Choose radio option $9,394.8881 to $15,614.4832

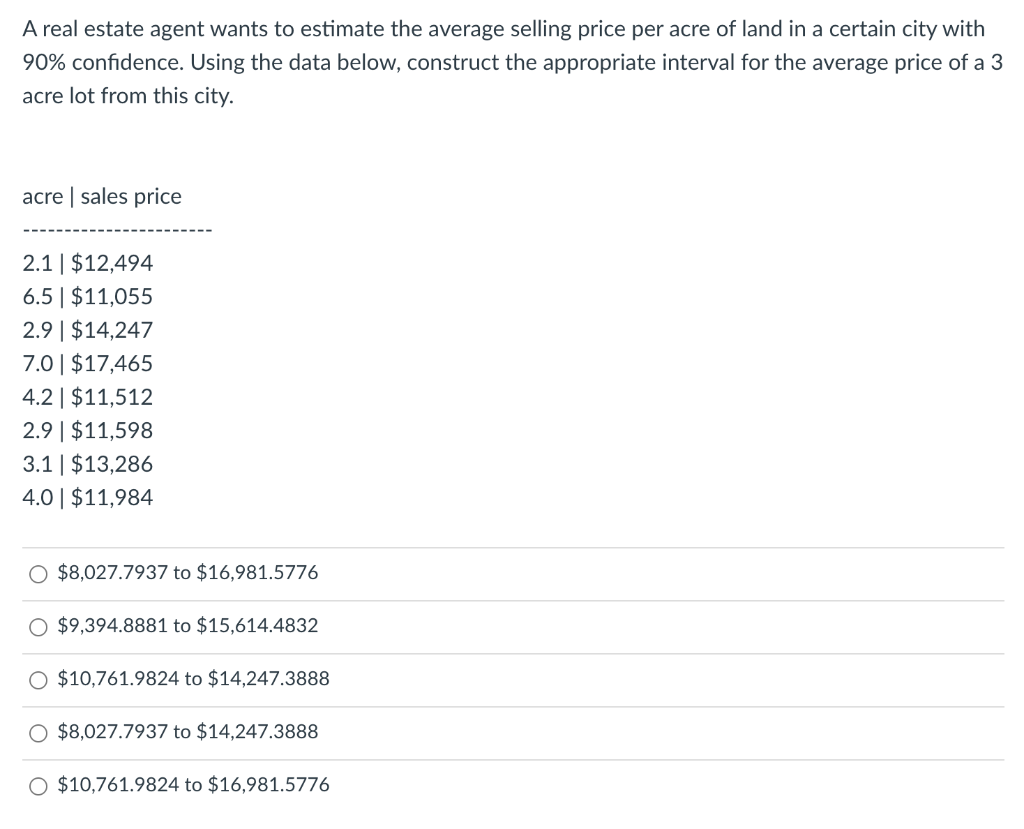(x=38, y=627)
